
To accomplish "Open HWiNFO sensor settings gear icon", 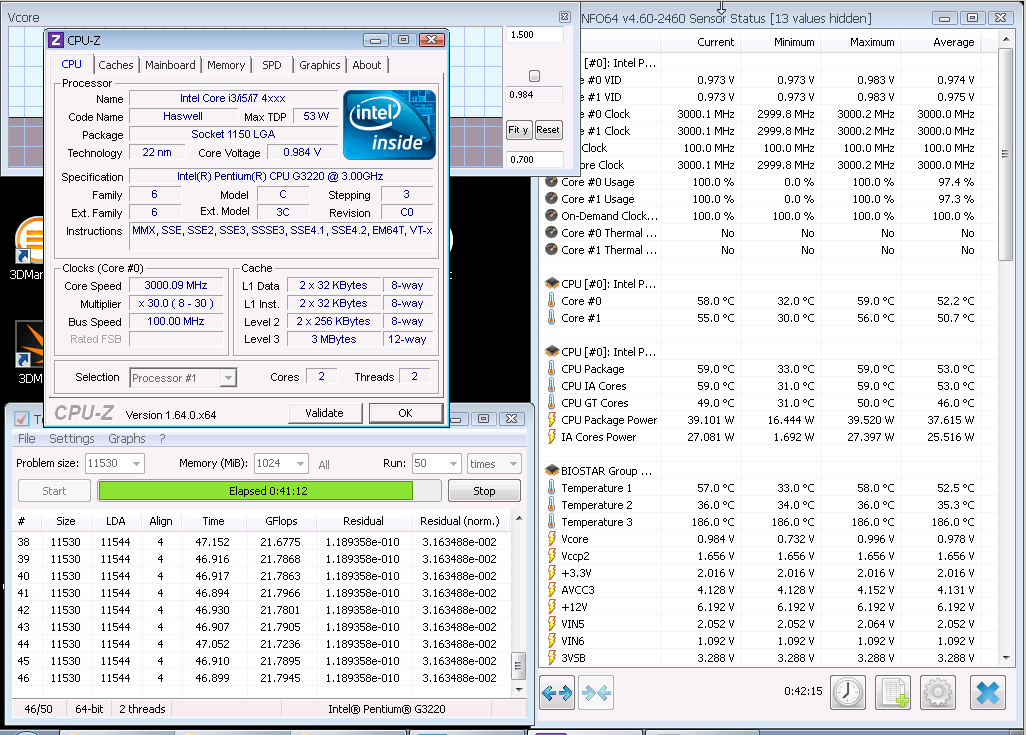I will coord(938,692).
